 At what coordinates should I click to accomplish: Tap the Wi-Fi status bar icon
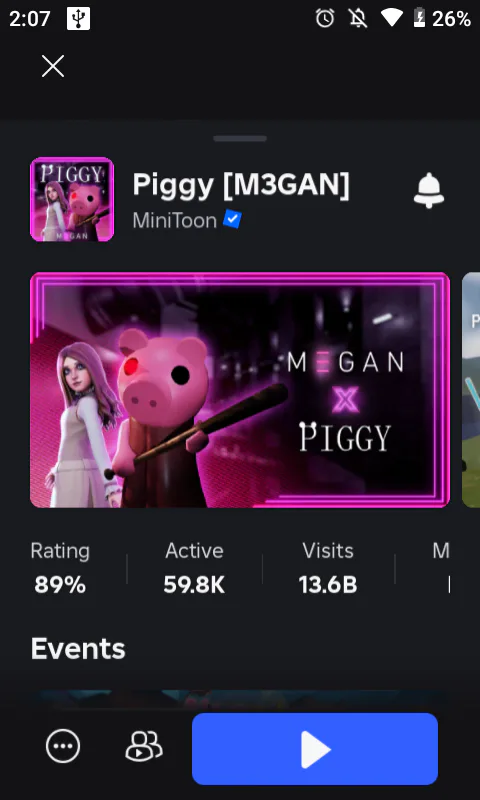coord(392,19)
